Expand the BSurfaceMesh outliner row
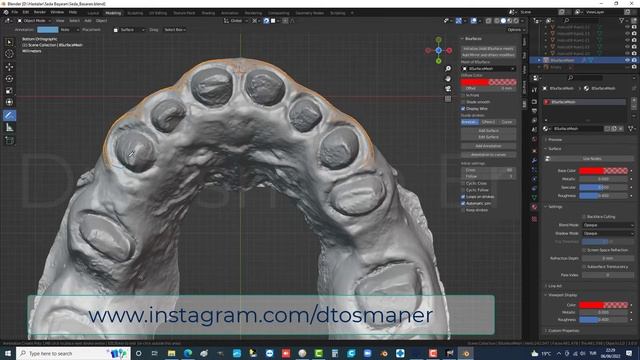This screenshot has height=360, width=640. click(539, 60)
